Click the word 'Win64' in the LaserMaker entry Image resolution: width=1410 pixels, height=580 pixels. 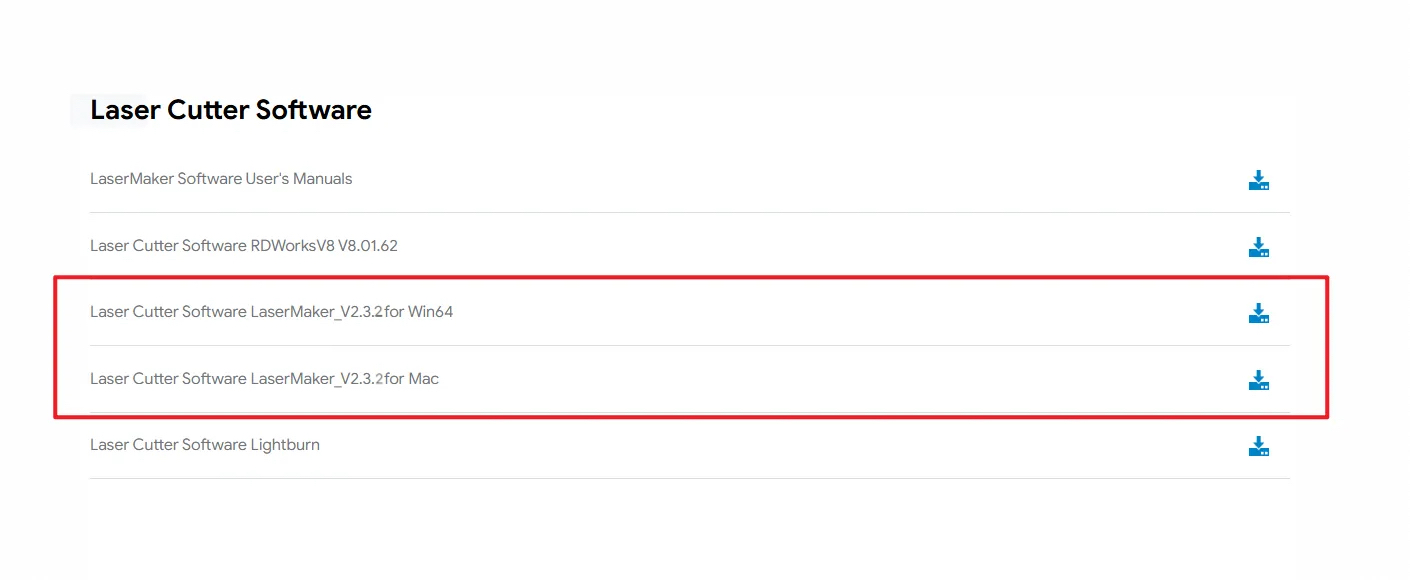point(430,312)
